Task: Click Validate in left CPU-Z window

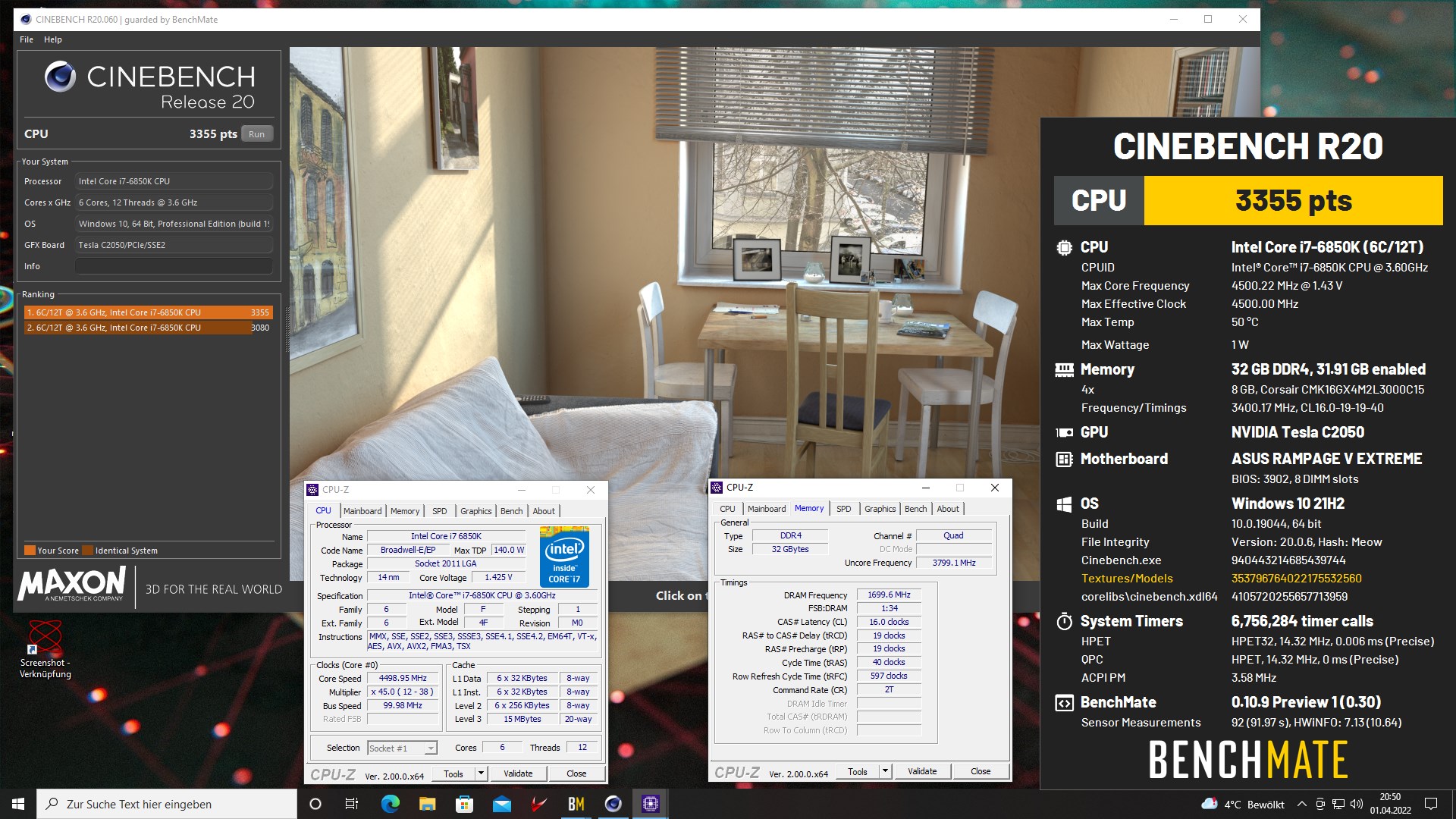Action: (x=518, y=773)
